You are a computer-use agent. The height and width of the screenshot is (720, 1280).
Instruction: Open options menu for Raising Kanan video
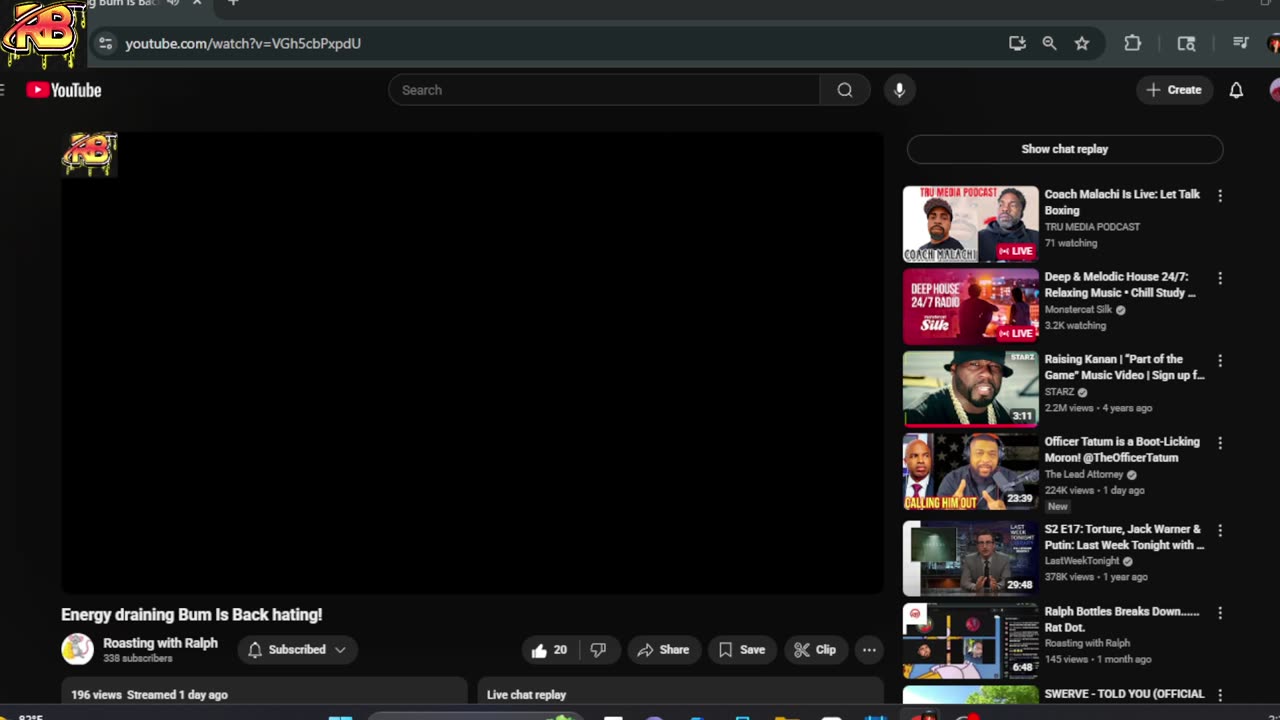point(1219,360)
